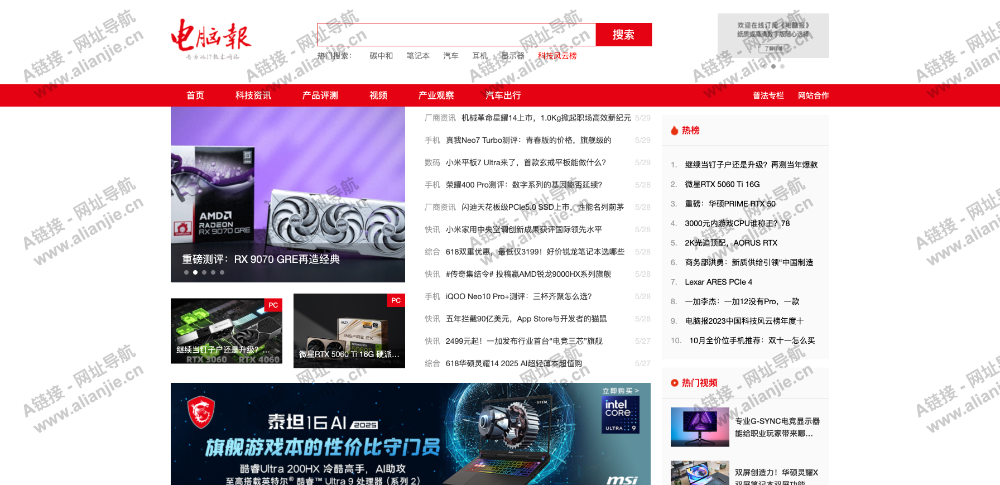Image resolution: width=1000 pixels, height=485 pixels.
Task: Select the fifth dot of the main slideshow
Action: [x=222, y=272]
